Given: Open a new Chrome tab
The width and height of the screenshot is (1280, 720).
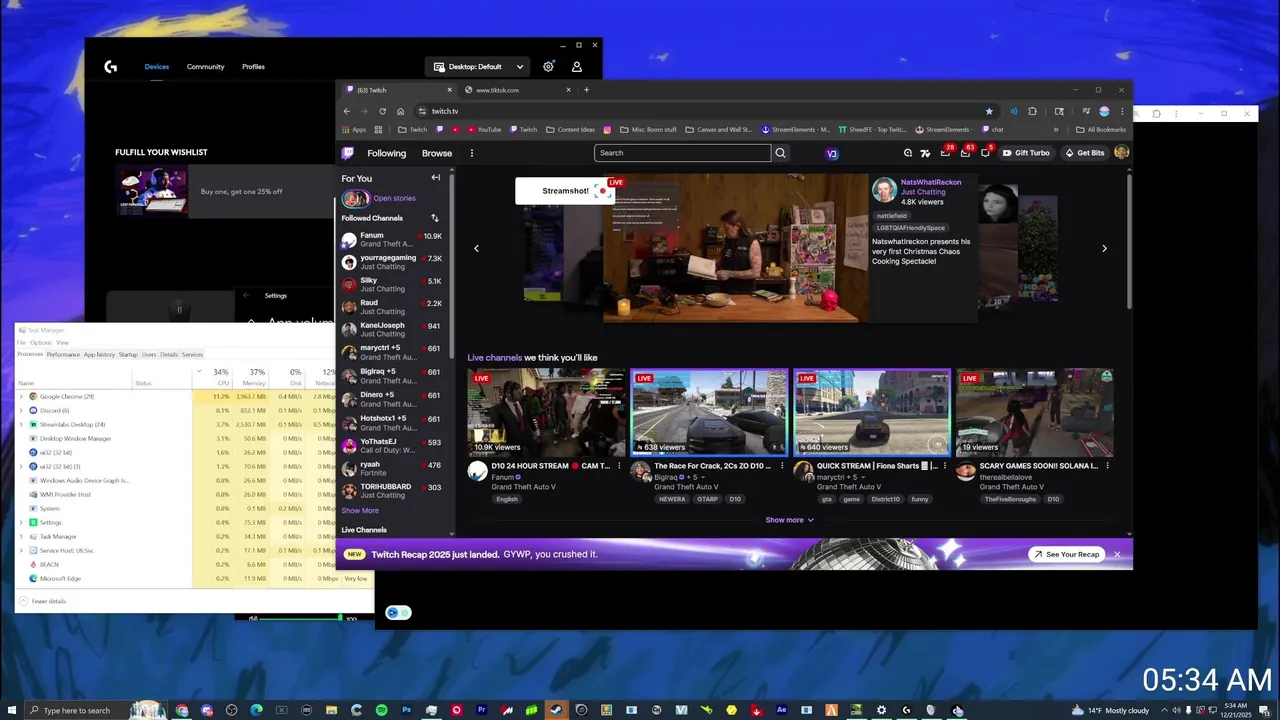Looking at the screenshot, I should tap(586, 90).
